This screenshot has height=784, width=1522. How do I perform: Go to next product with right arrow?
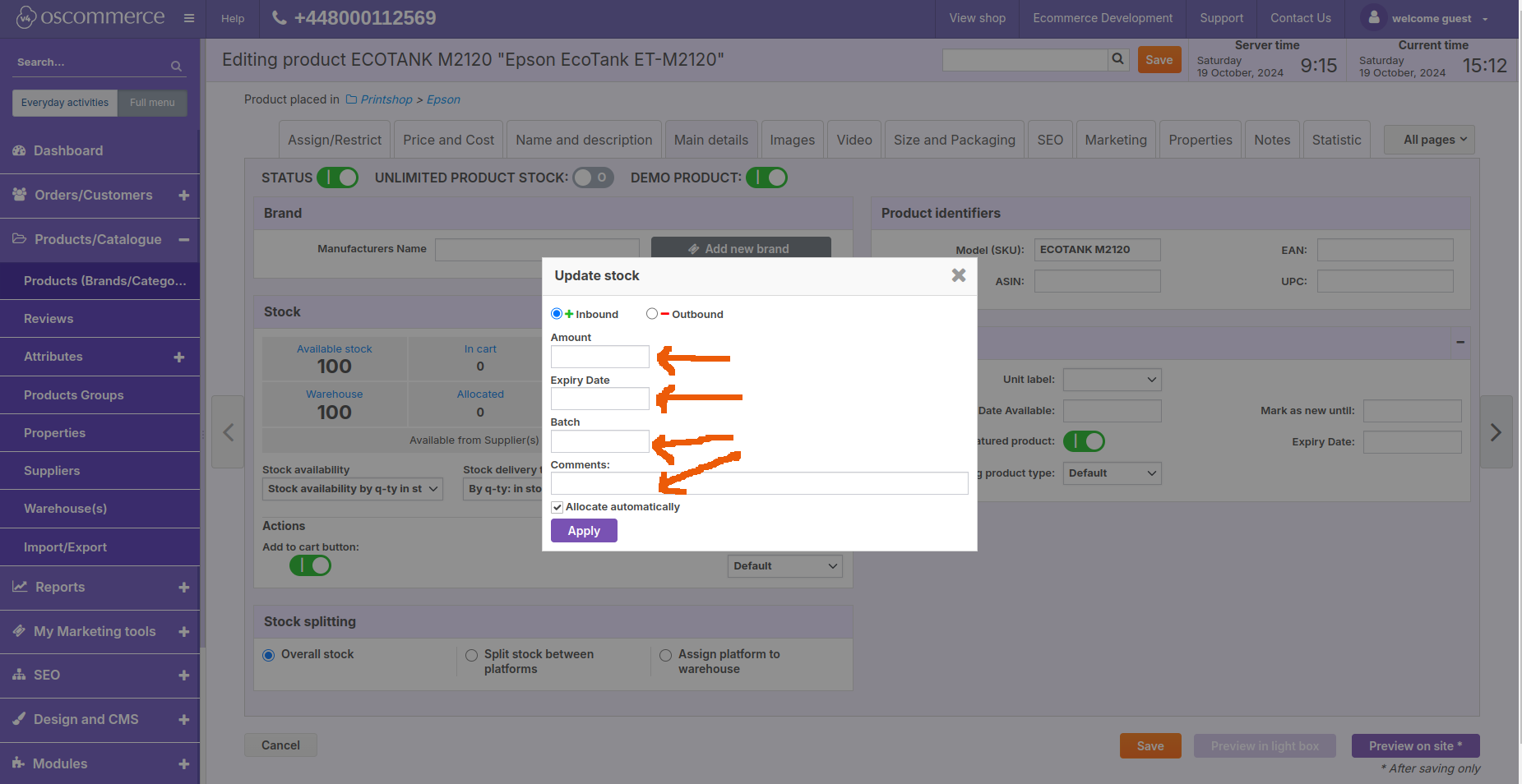(1496, 432)
